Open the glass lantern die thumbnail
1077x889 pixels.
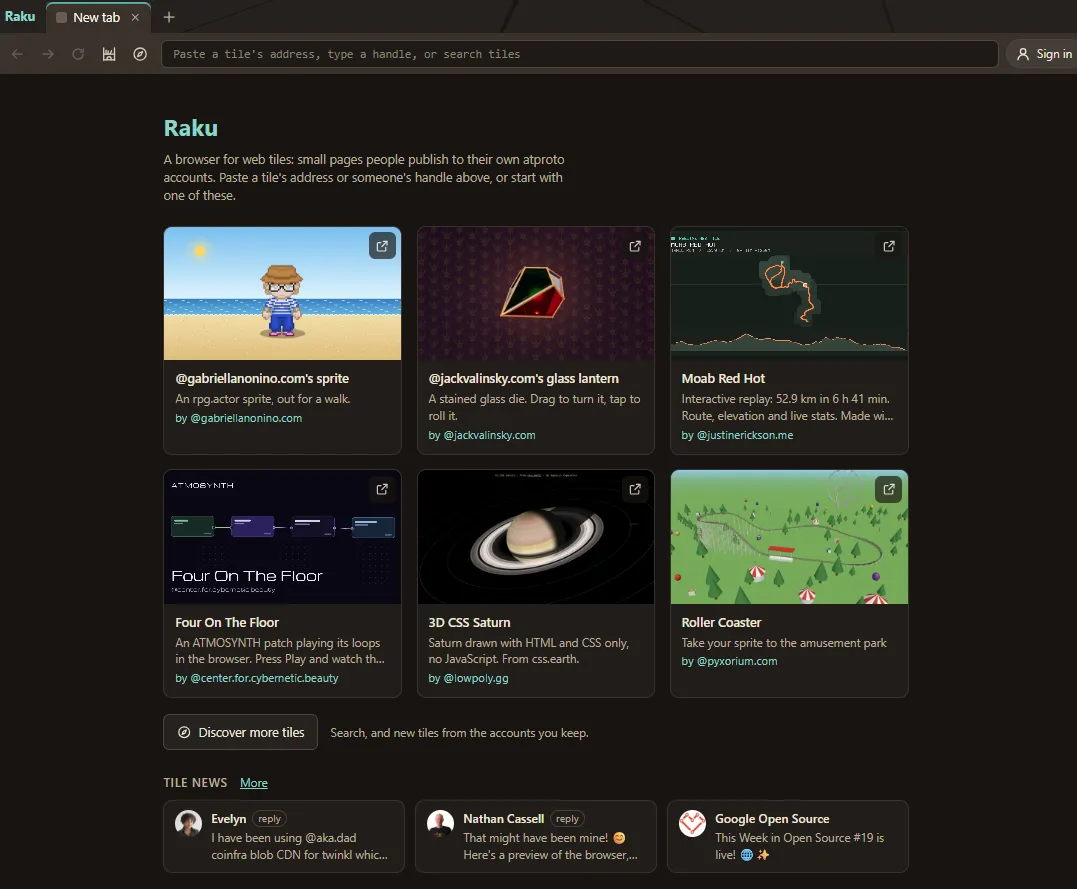pos(536,293)
